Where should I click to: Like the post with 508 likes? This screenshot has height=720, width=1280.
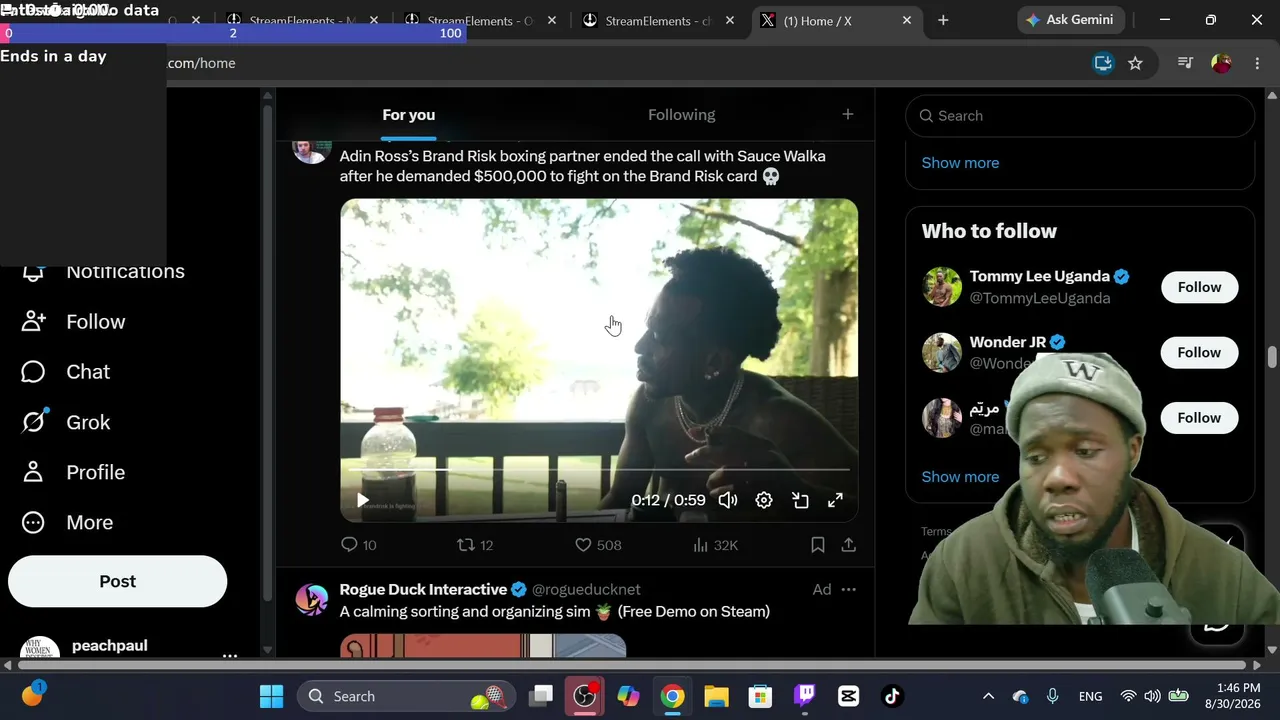598,545
